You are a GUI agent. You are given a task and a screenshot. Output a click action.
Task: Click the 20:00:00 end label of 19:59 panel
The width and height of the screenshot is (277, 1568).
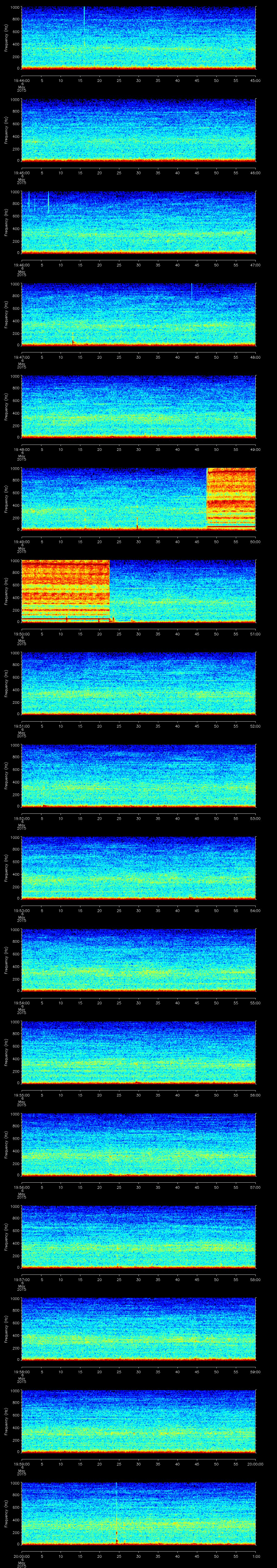tap(255, 1464)
